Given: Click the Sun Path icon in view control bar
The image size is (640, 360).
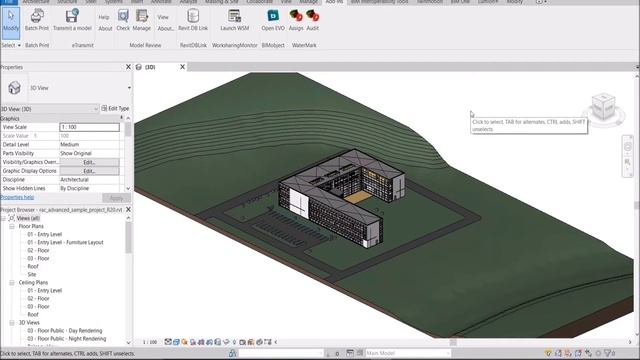Looking at the screenshot, I should (184, 342).
